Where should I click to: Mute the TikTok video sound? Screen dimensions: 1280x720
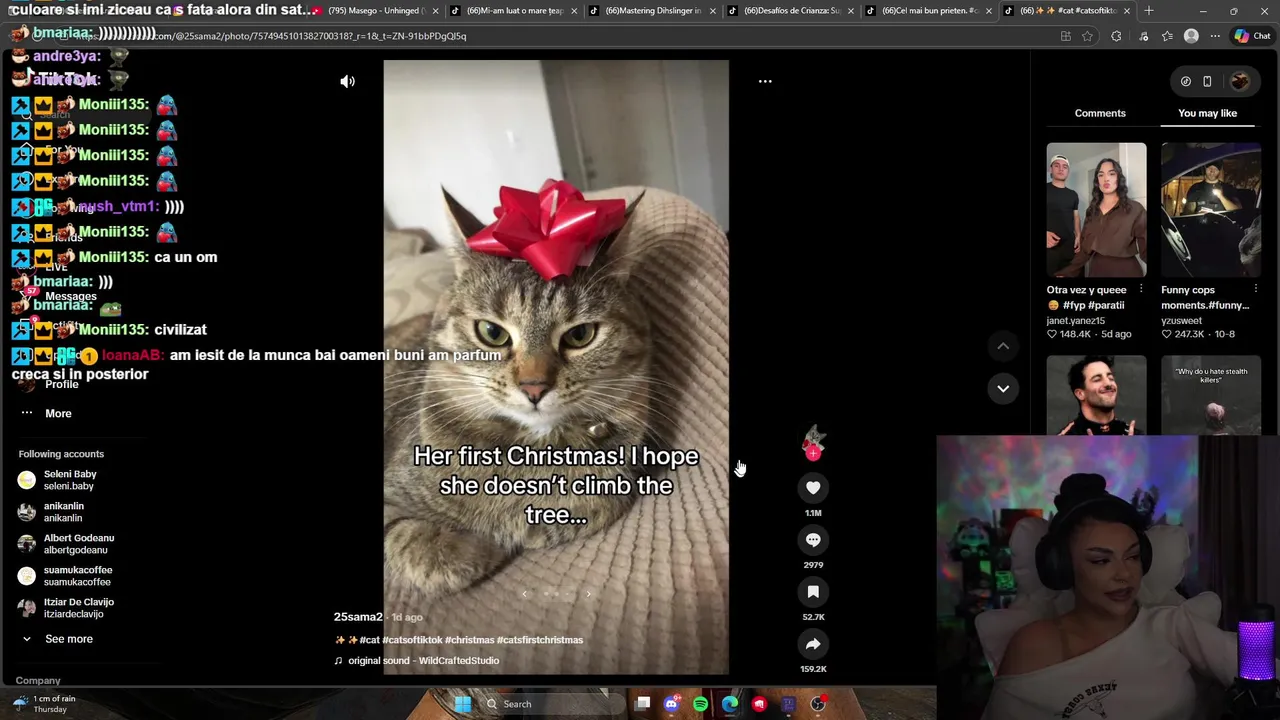tap(348, 82)
